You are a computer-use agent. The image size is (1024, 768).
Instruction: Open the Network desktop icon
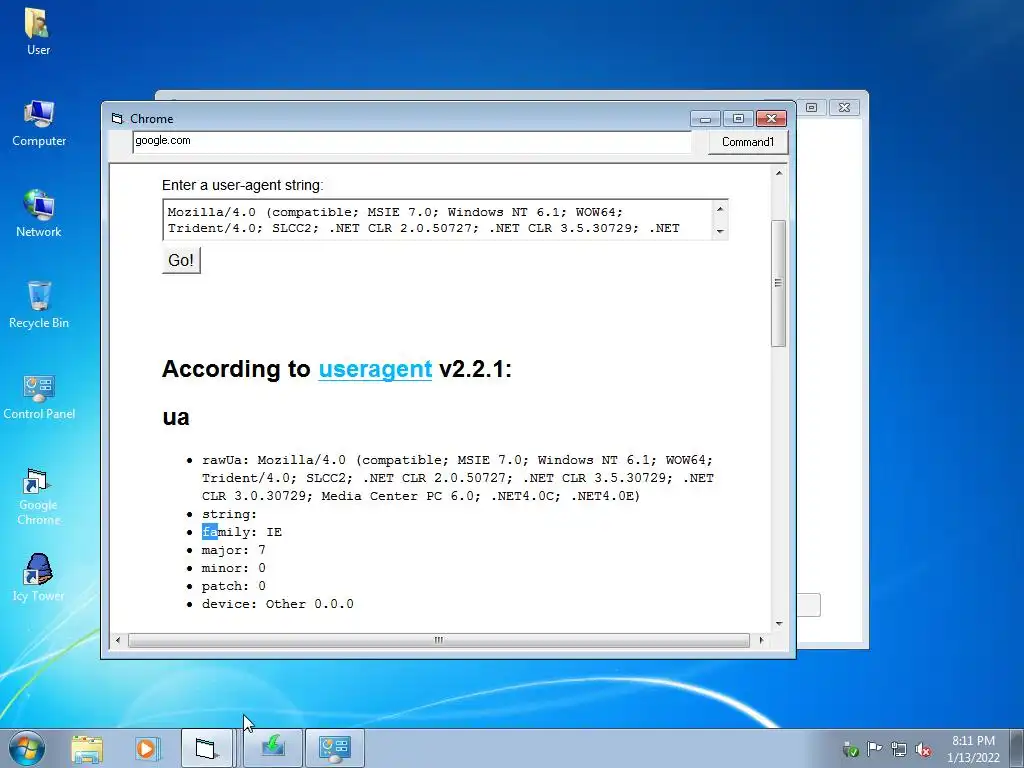[x=39, y=214]
